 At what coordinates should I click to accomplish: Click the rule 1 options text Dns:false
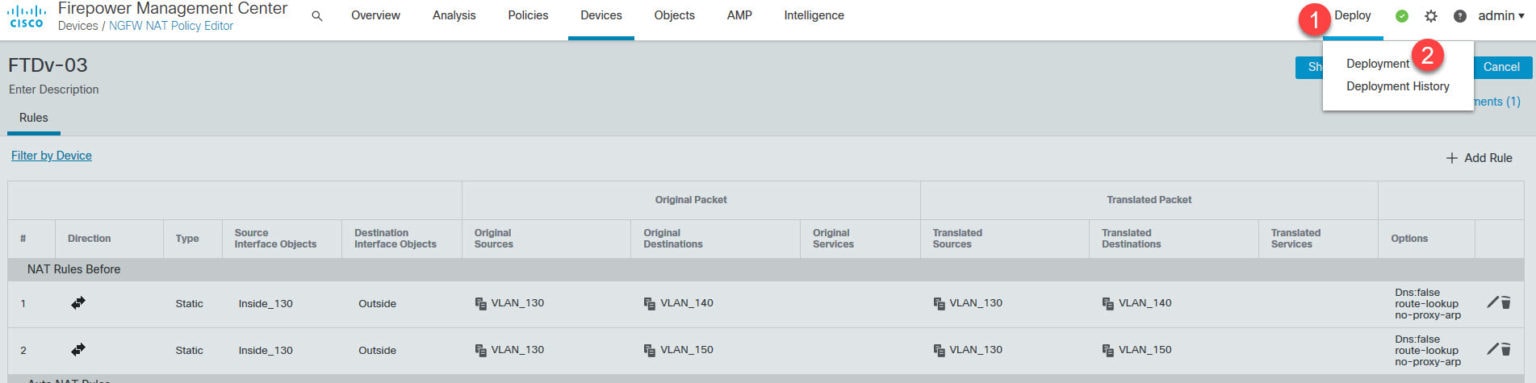pyautogui.click(x=1418, y=292)
